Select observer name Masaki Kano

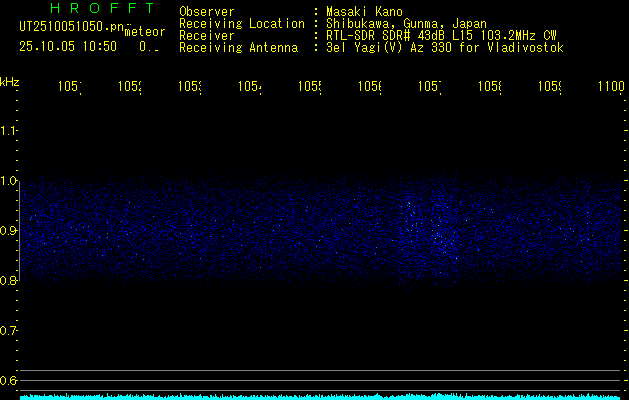pos(366,11)
